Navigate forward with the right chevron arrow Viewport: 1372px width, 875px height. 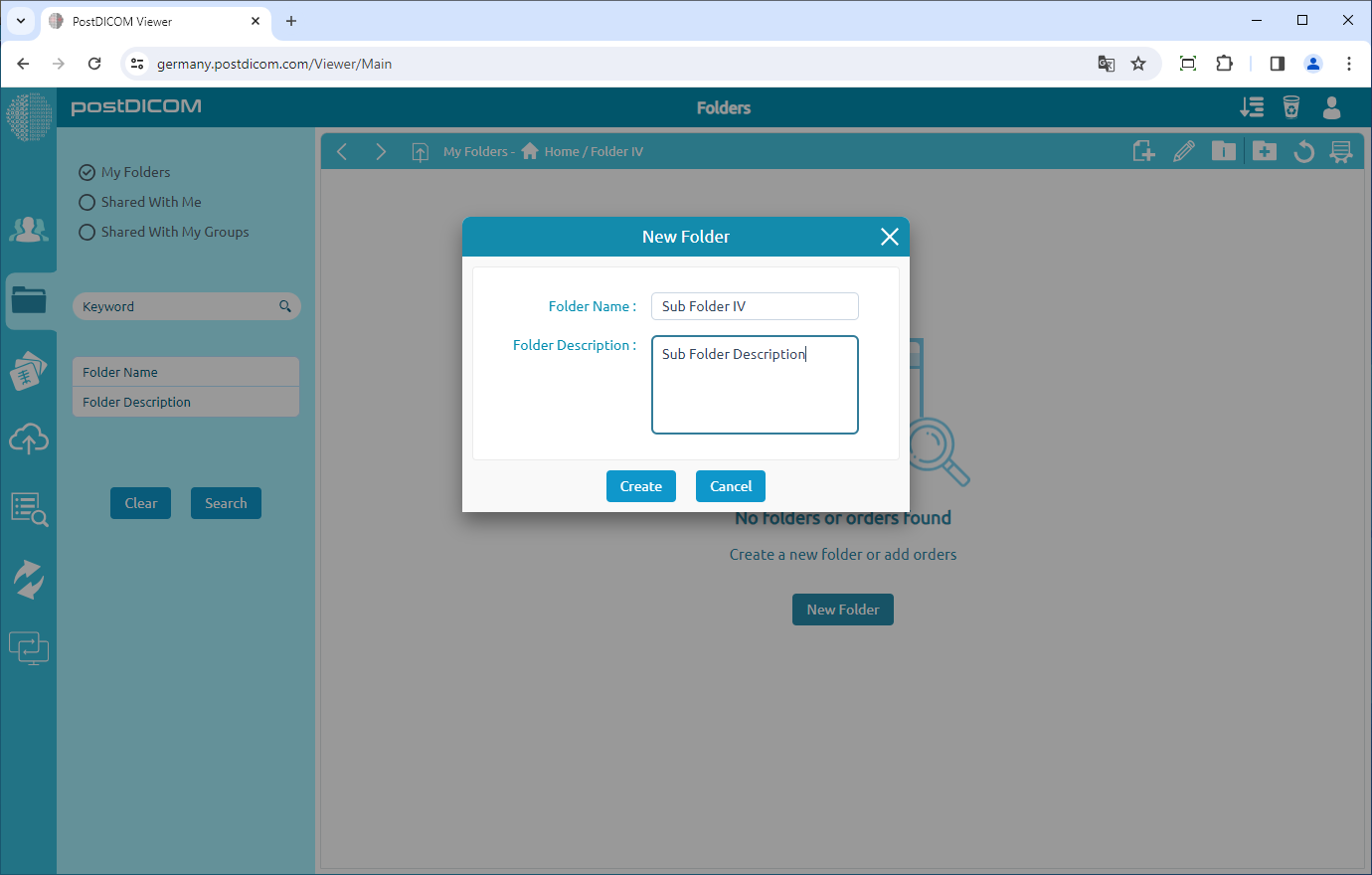click(x=381, y=151)
